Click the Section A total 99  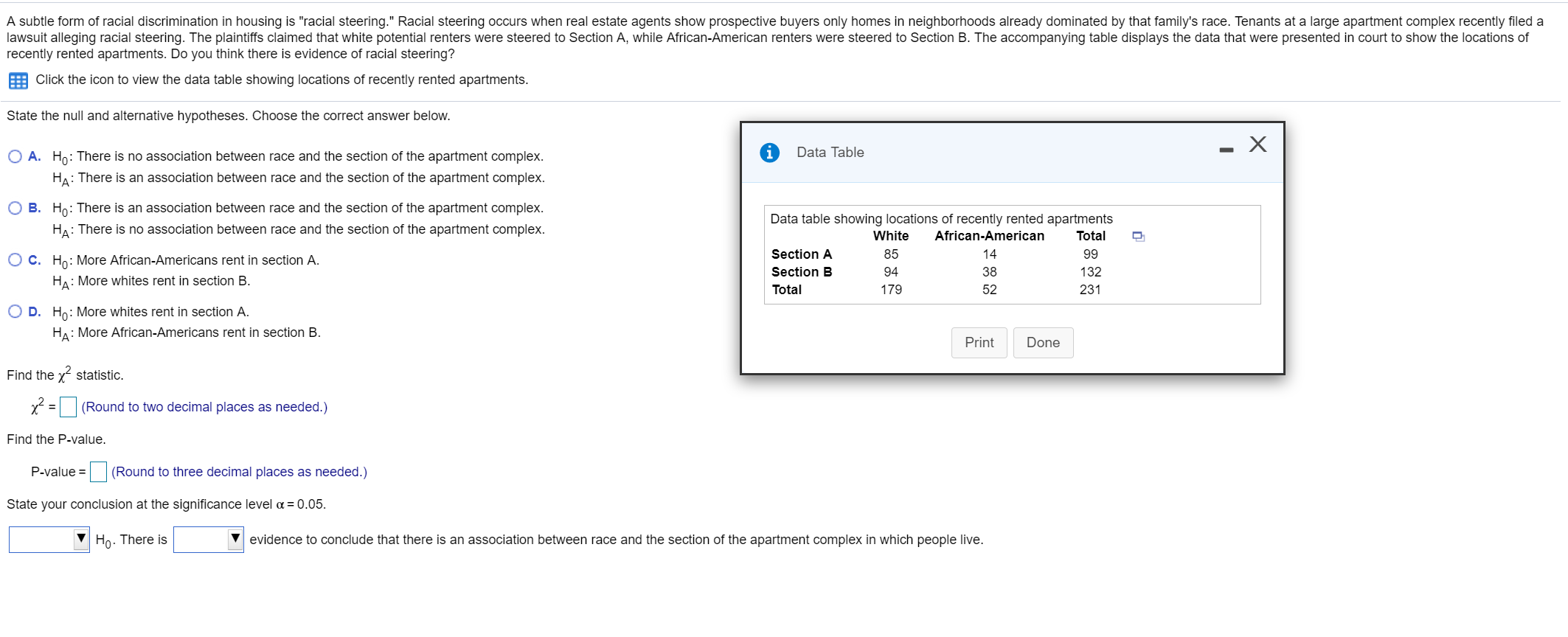[x=1090, y=254]
